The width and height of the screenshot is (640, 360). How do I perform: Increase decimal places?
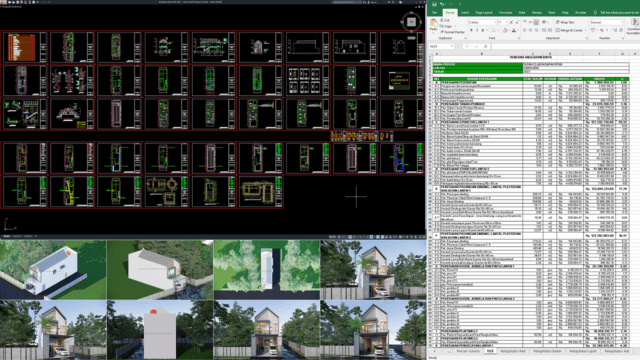(x=615, y=30)
